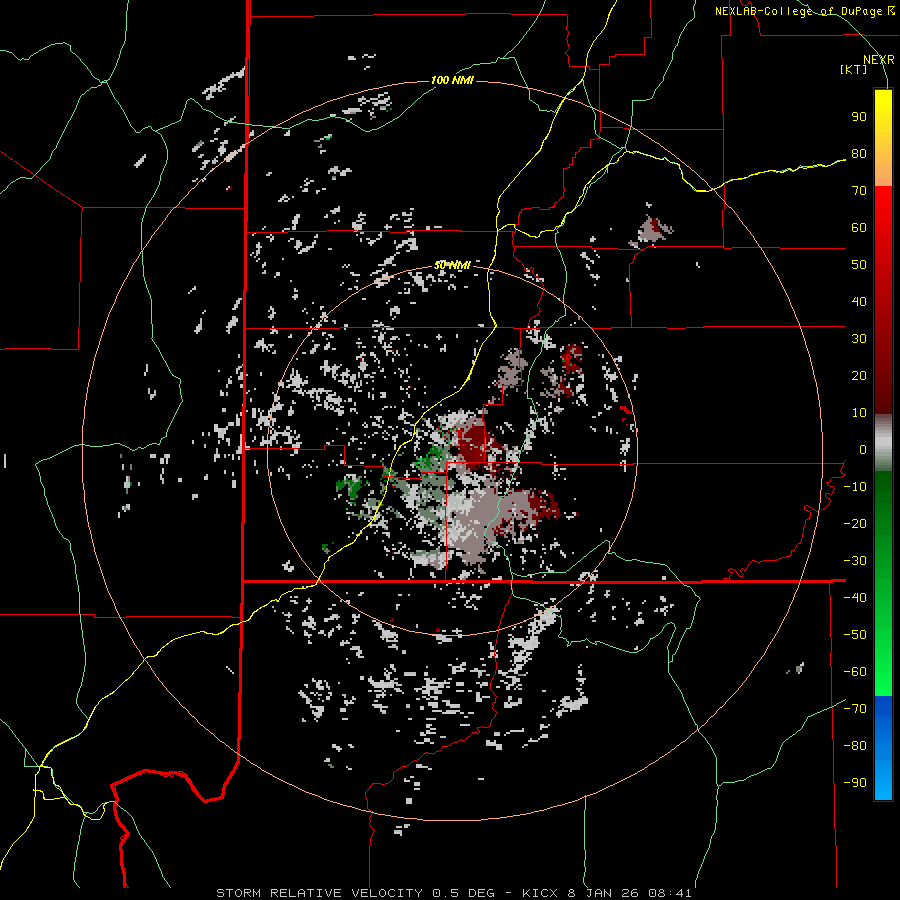Screen dimensions: 900x900
Task: Pick the gray zero-velocity segment of color scale
Action: 883,443
